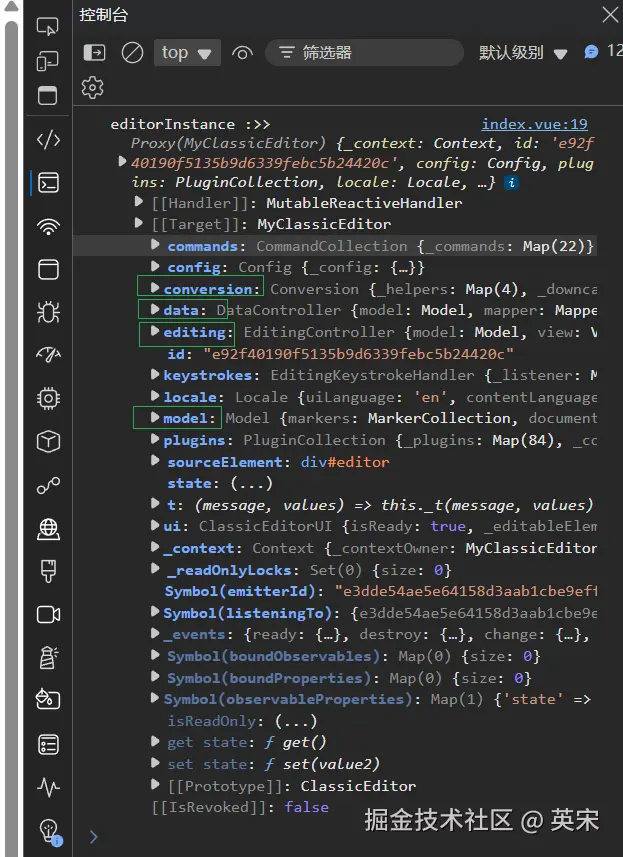
Task: Expand Symbol(listeningTo) entry
Action: click(x=155, y=612)
